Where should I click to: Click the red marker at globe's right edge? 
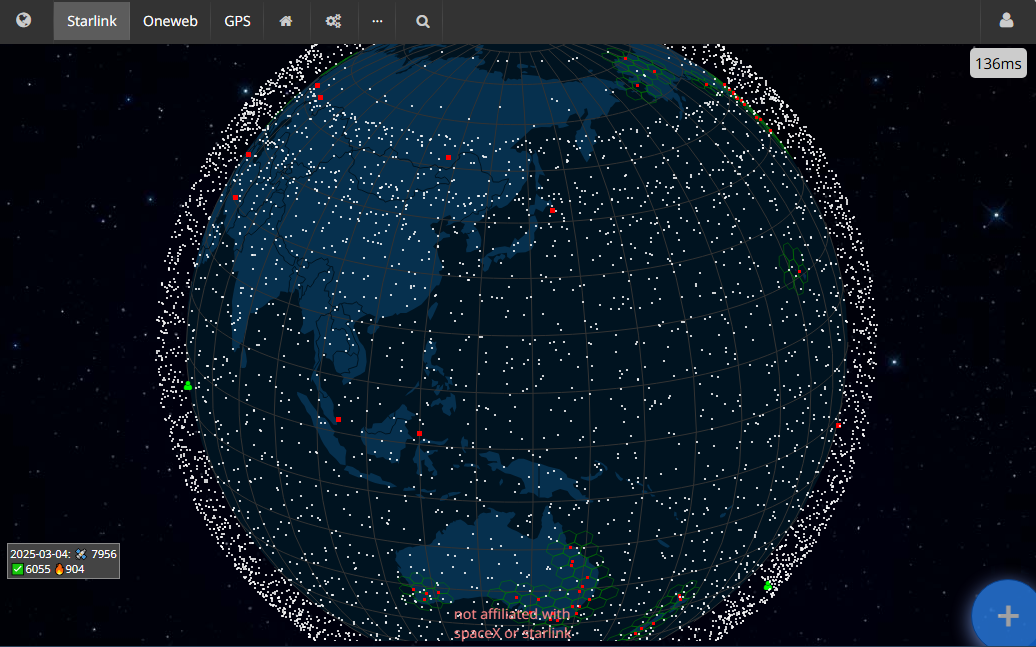tap(839, 426)
